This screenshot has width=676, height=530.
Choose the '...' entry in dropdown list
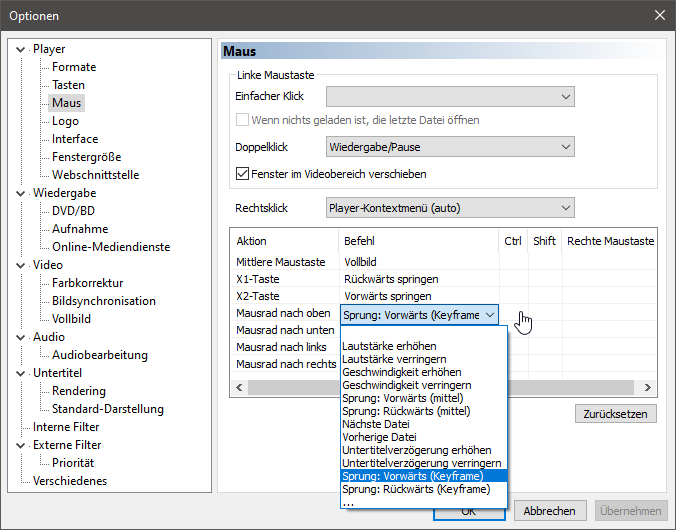click(x=424, y=502)
